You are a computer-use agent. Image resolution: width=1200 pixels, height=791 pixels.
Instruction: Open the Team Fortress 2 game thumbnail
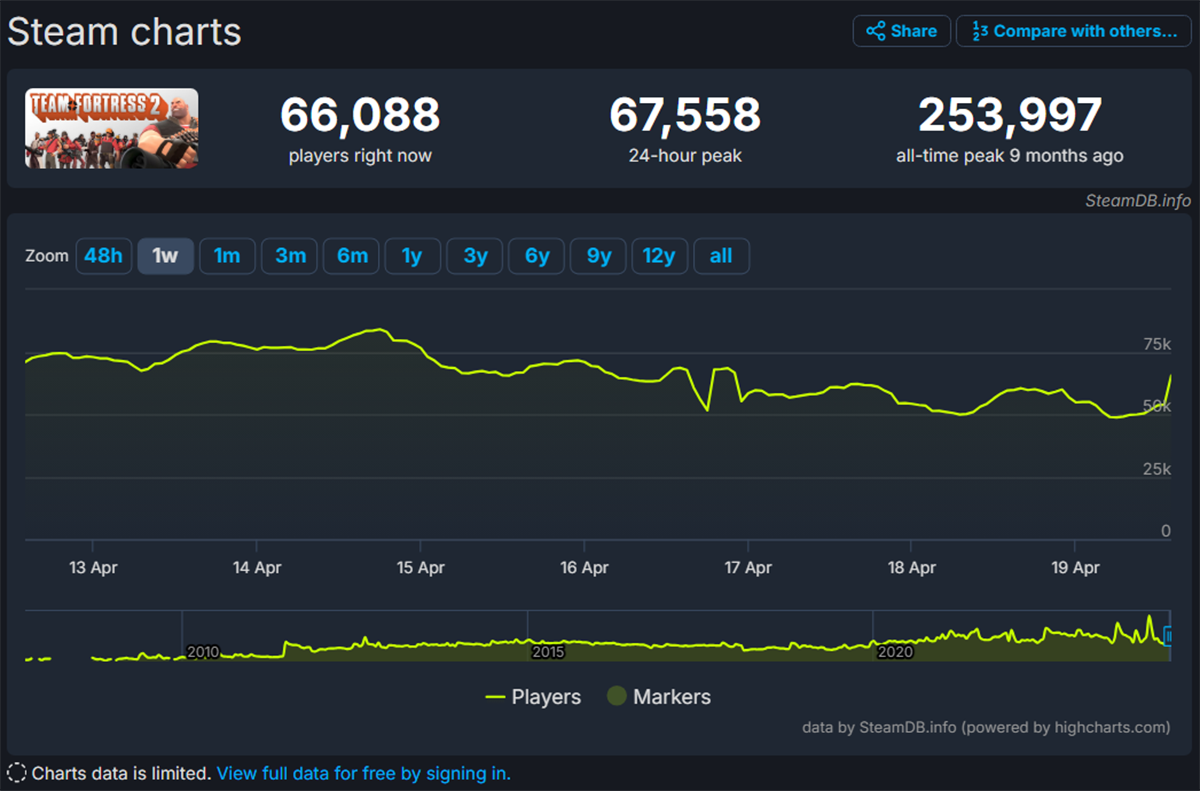[x=112, y=128]
